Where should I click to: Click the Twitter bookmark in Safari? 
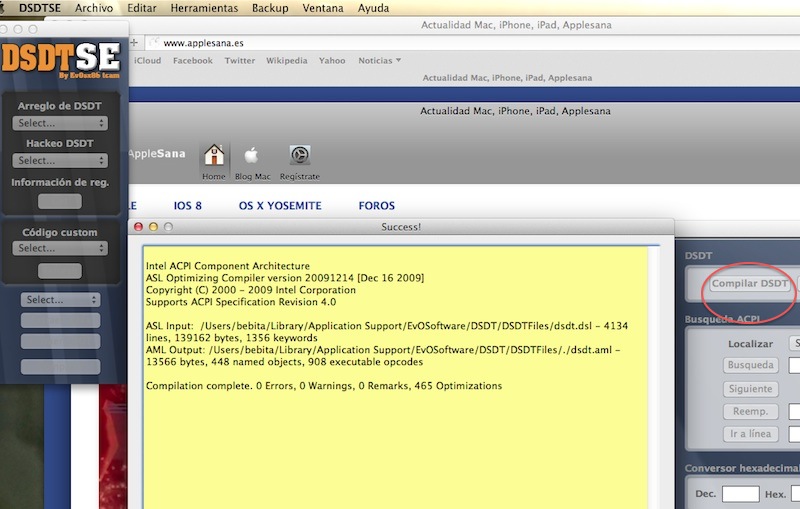click(240, 60)
